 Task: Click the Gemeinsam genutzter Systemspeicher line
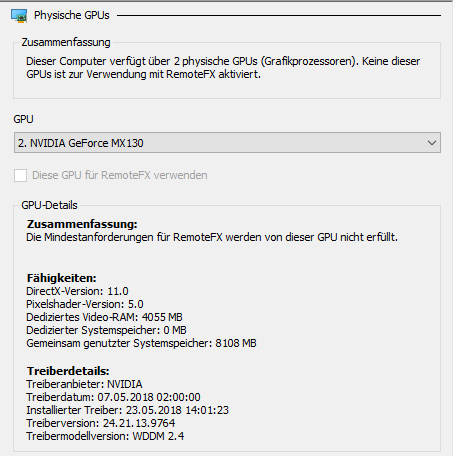[x=141, y=343]
